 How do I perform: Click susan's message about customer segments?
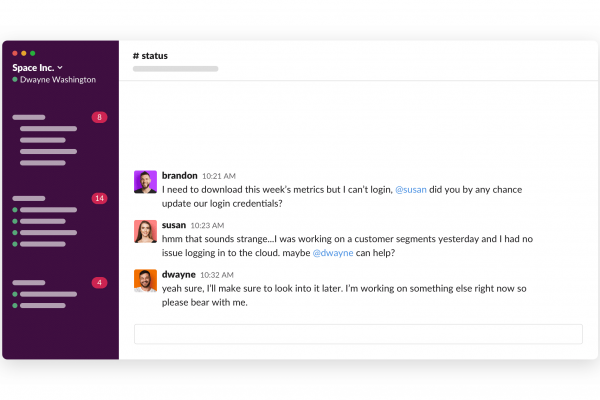(347, 246)
